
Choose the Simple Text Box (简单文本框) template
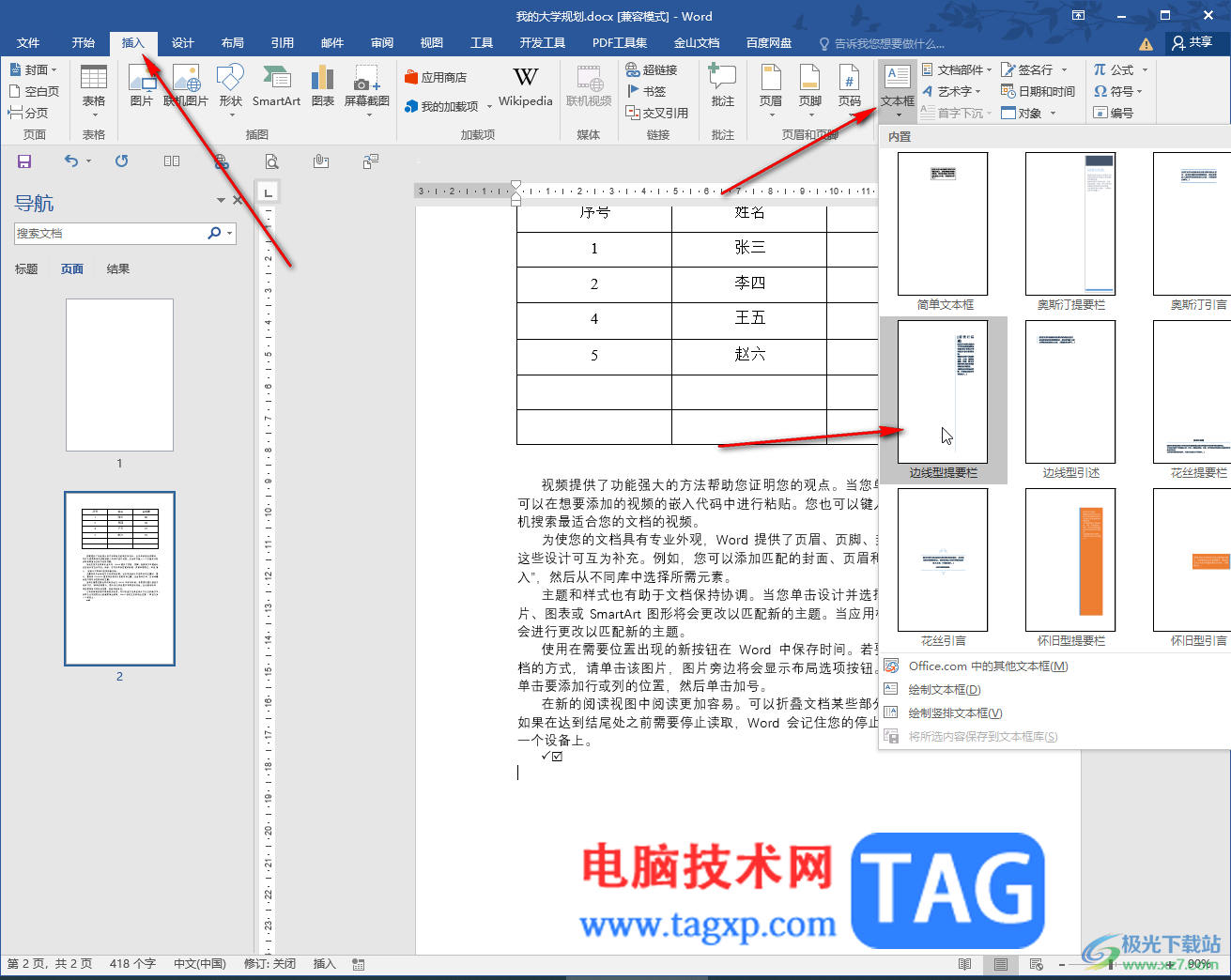tap(944, 232)
